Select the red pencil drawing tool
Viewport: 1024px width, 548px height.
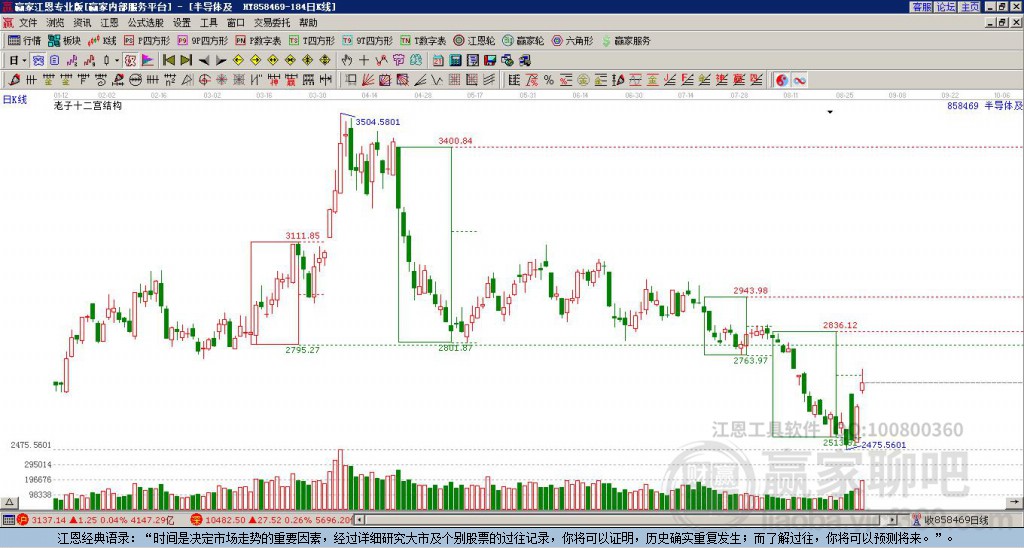(x=14, y=80)
